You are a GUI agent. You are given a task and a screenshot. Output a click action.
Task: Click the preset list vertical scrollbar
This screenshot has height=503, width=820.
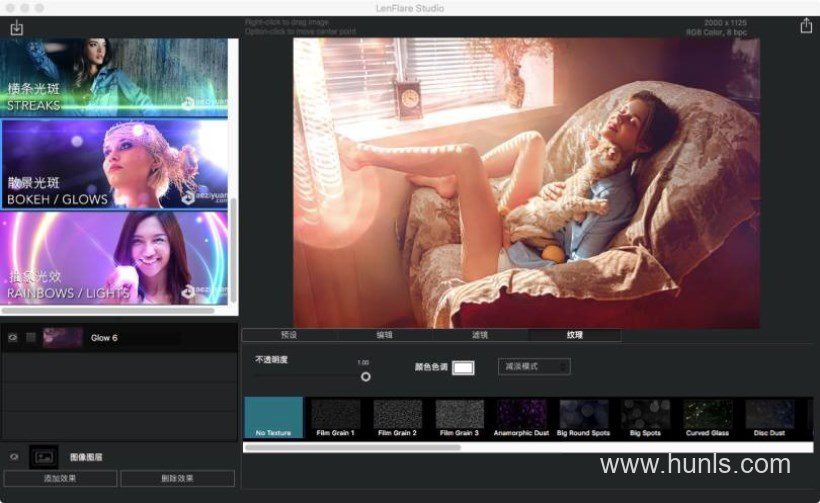(233, 250)
